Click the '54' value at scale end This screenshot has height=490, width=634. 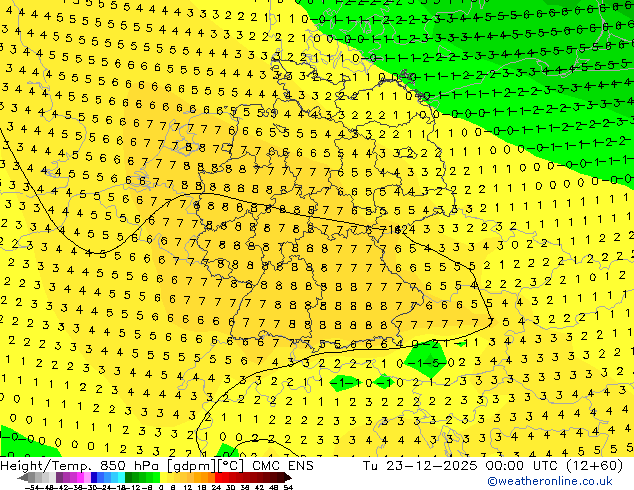pyautogui.click(x=288, y=488)
